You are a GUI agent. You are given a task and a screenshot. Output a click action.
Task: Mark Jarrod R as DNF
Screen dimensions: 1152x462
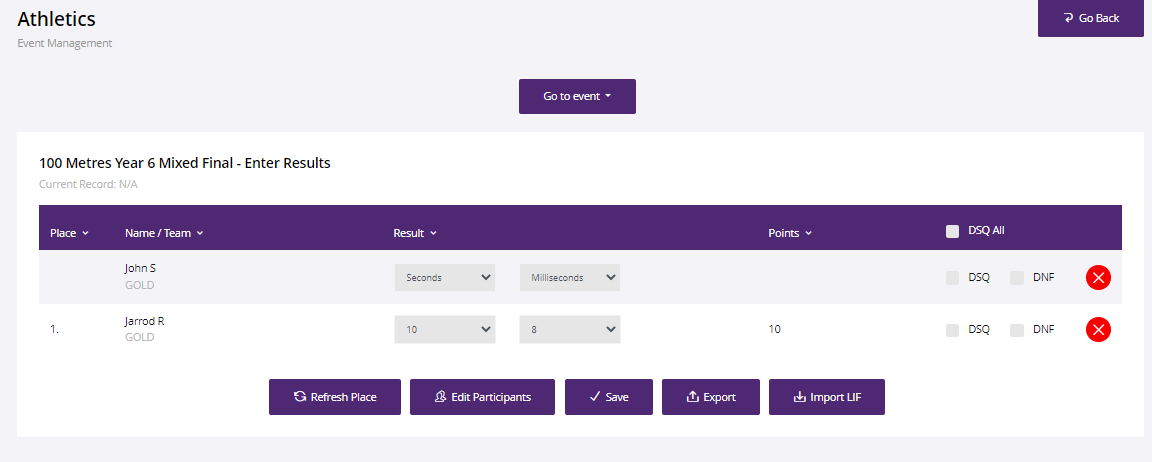[x=1017, y=330]
